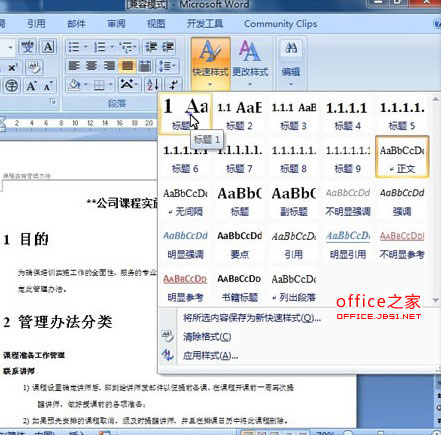Click the grow font icon
Viewport: 441px width, 435px height.
tap(31, 86)
